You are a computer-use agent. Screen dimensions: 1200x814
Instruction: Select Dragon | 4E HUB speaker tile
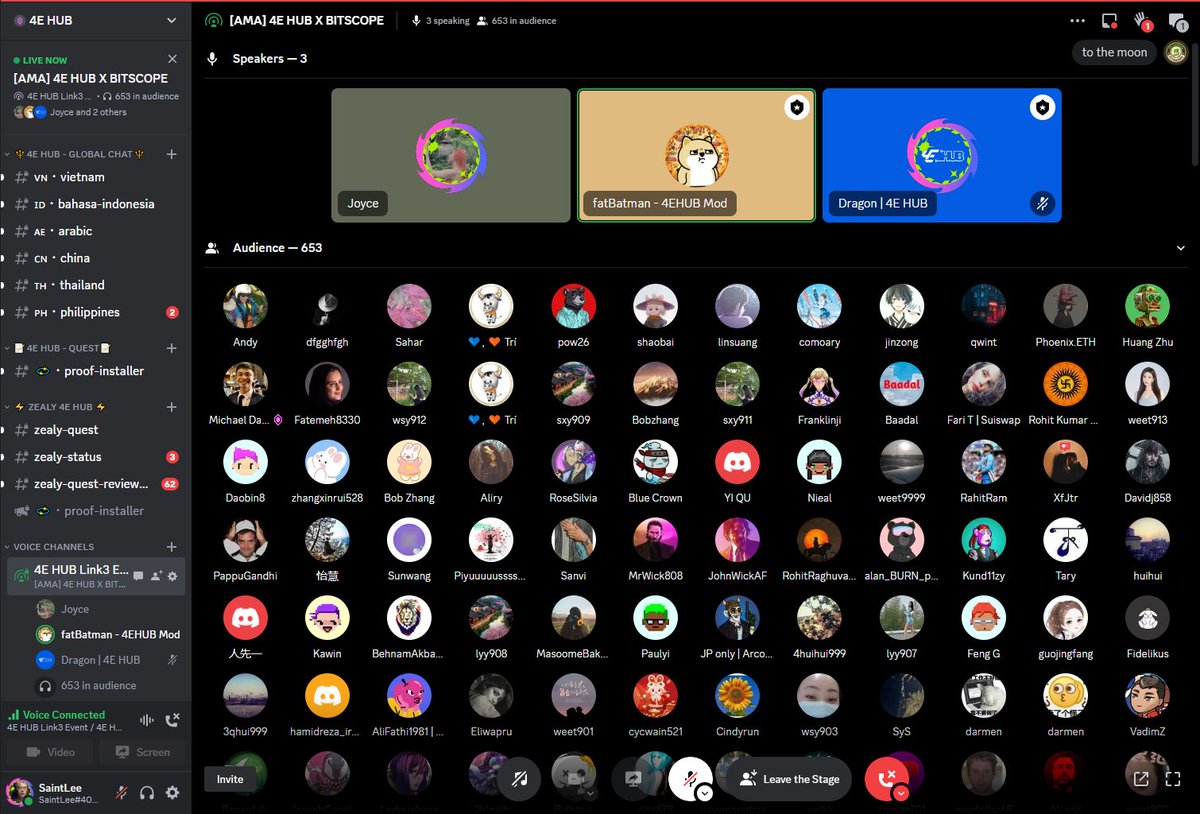click(x=942, y=155)
